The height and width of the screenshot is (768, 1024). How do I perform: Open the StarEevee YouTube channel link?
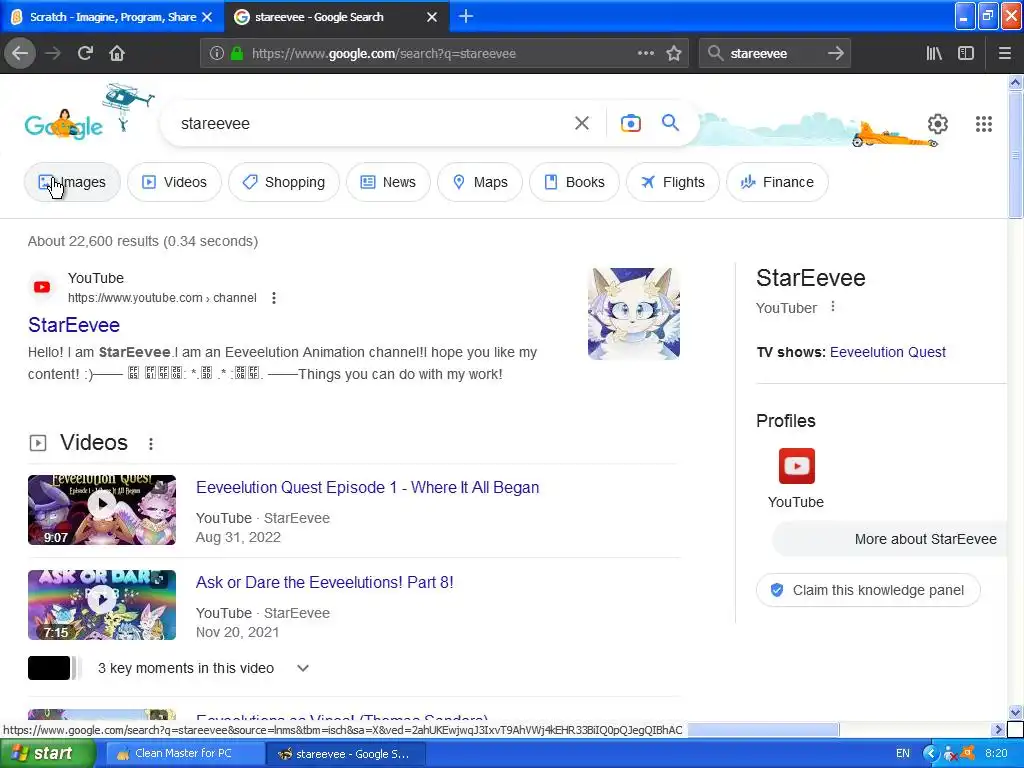pos(74,325)
